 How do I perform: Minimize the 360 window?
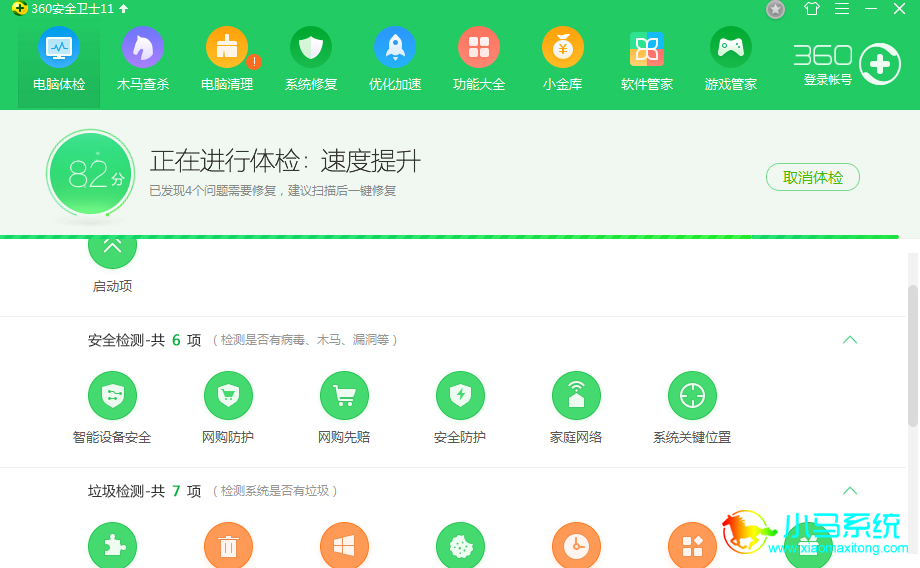pos(871,9)
